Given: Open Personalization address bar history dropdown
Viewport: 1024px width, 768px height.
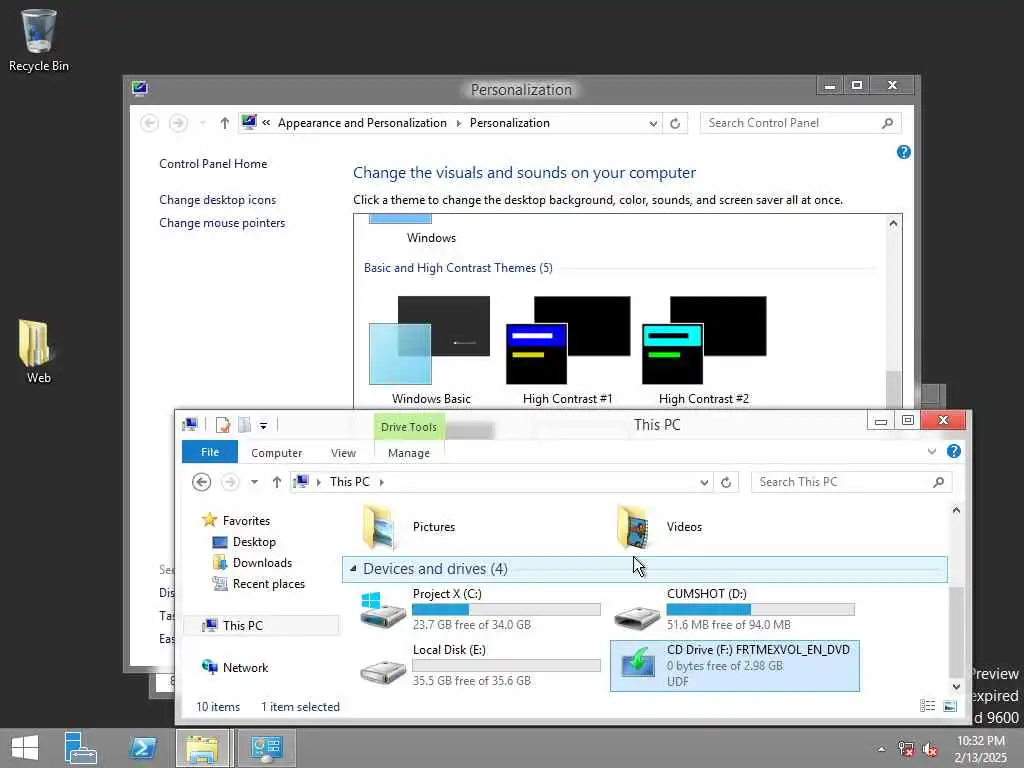Looking at the screenshot, I should tap(653, 123).
